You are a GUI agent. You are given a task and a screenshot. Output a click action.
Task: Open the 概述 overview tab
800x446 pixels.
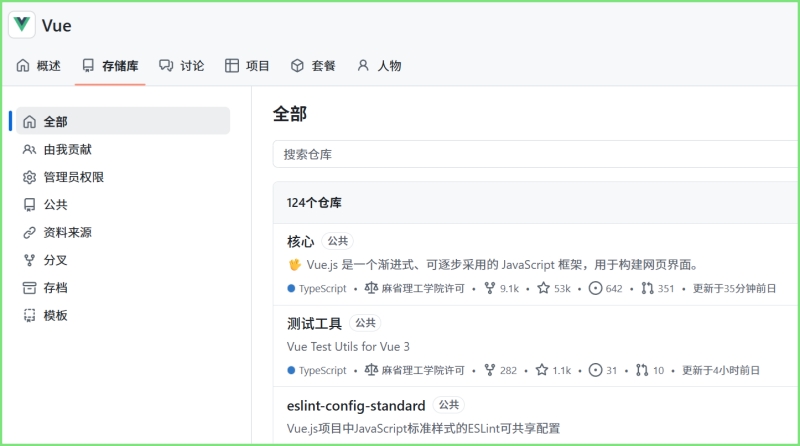click(x=38, y=66)
